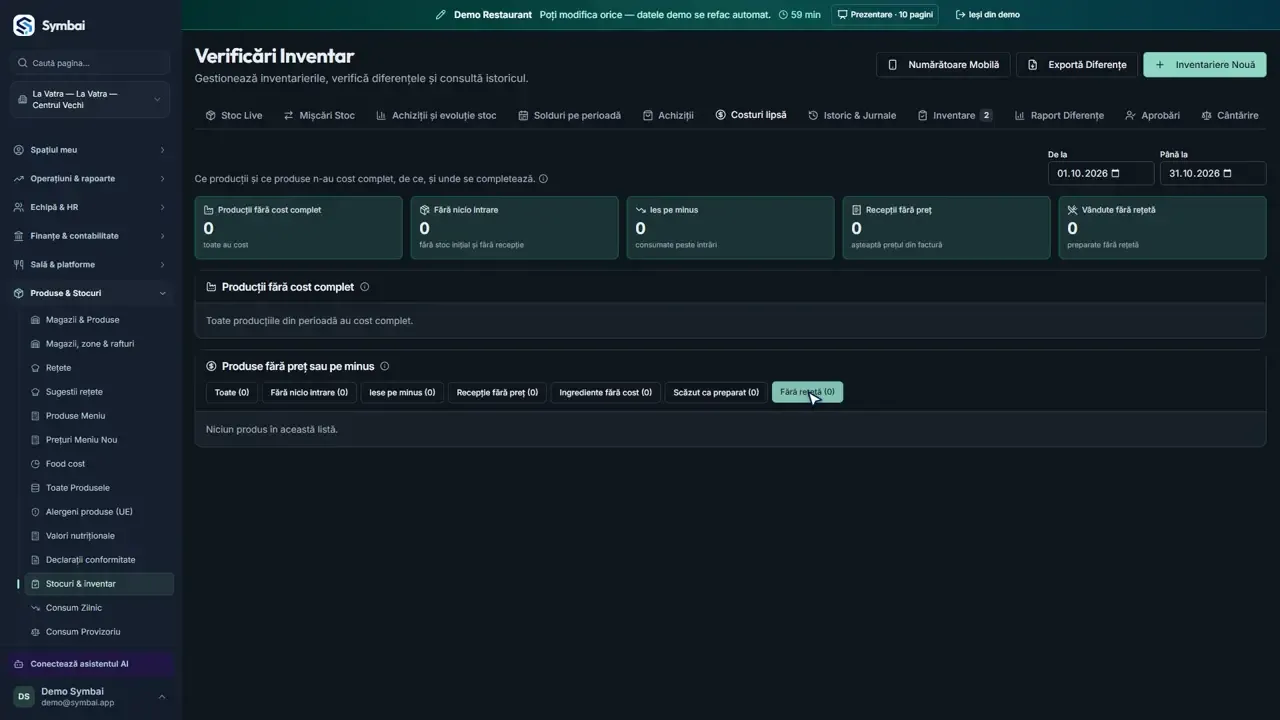The height and width of the screenshot is (720, 1280).
Task: Open the Vândute fără rețetă summary card
Action: [1162, 228]
